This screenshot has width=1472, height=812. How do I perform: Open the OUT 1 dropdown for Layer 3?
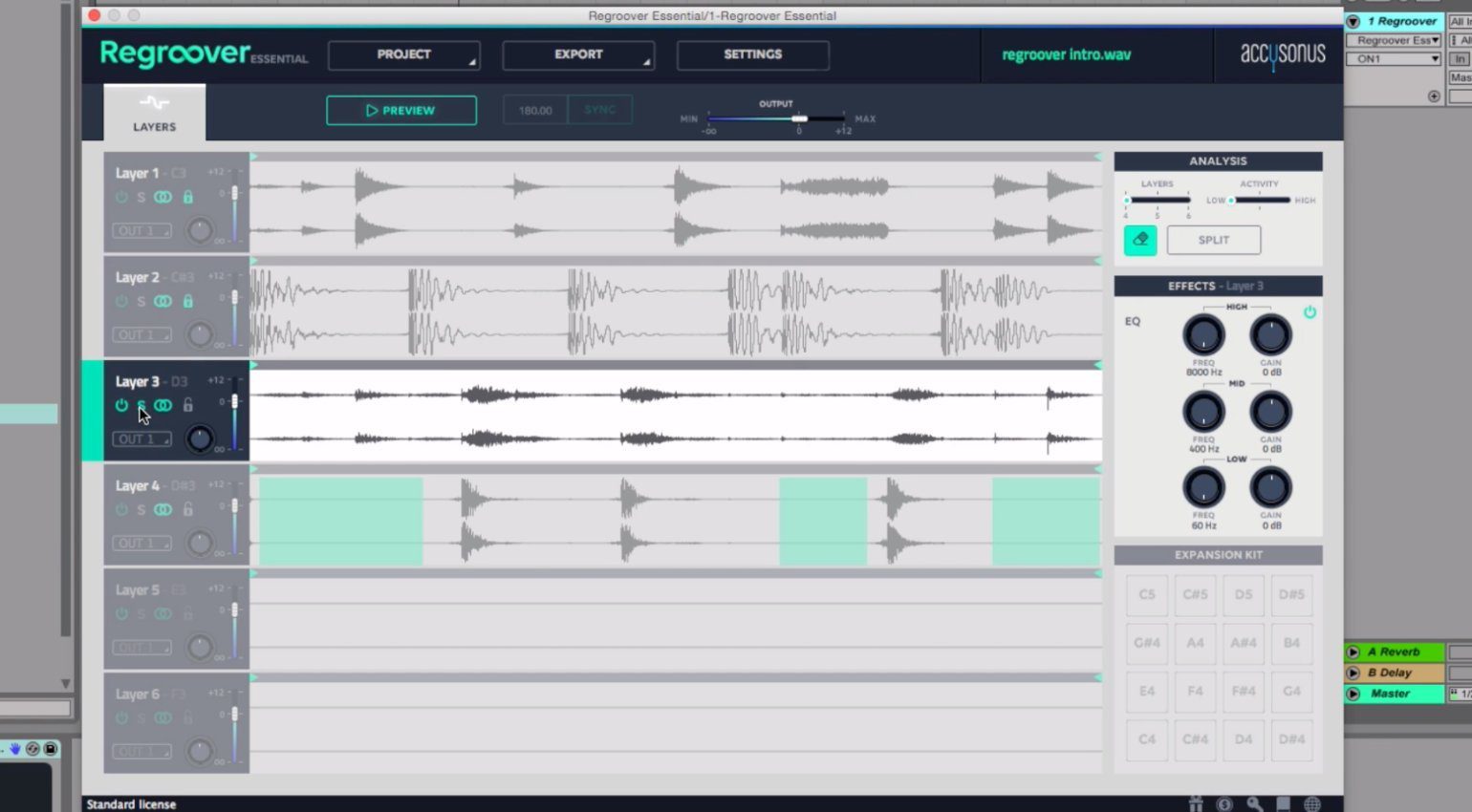point(142,438)
